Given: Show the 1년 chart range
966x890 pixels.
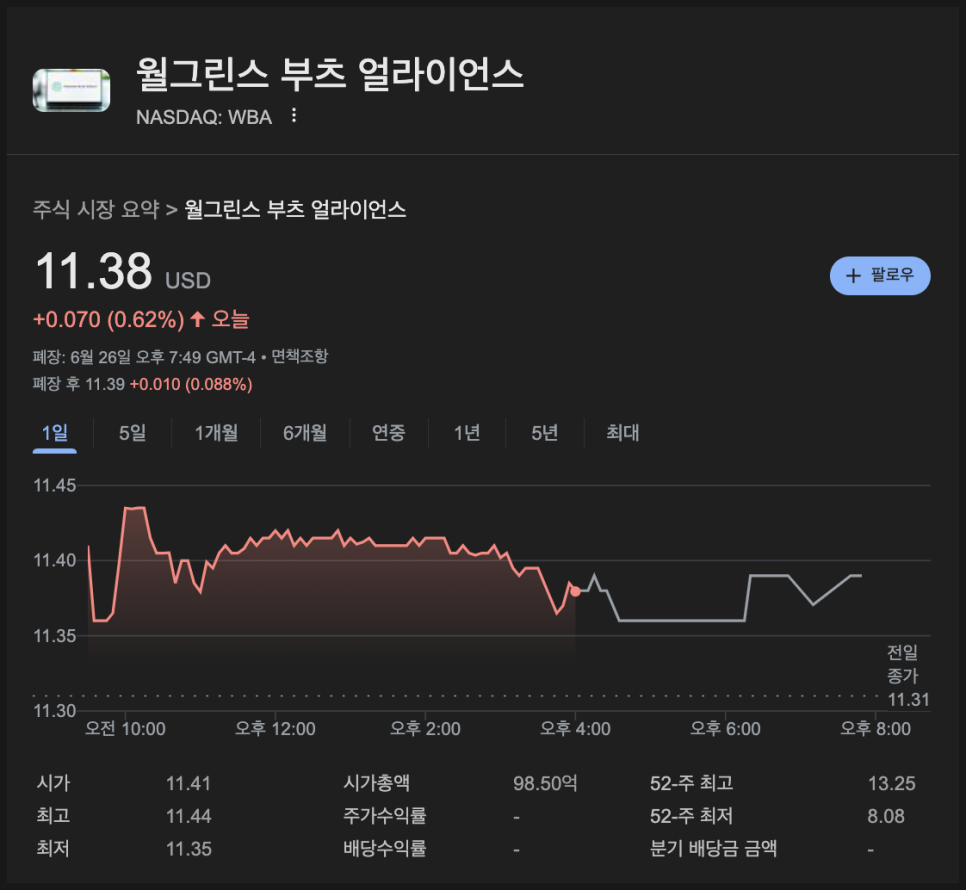Looking at the screenshot, I should 467,433.
